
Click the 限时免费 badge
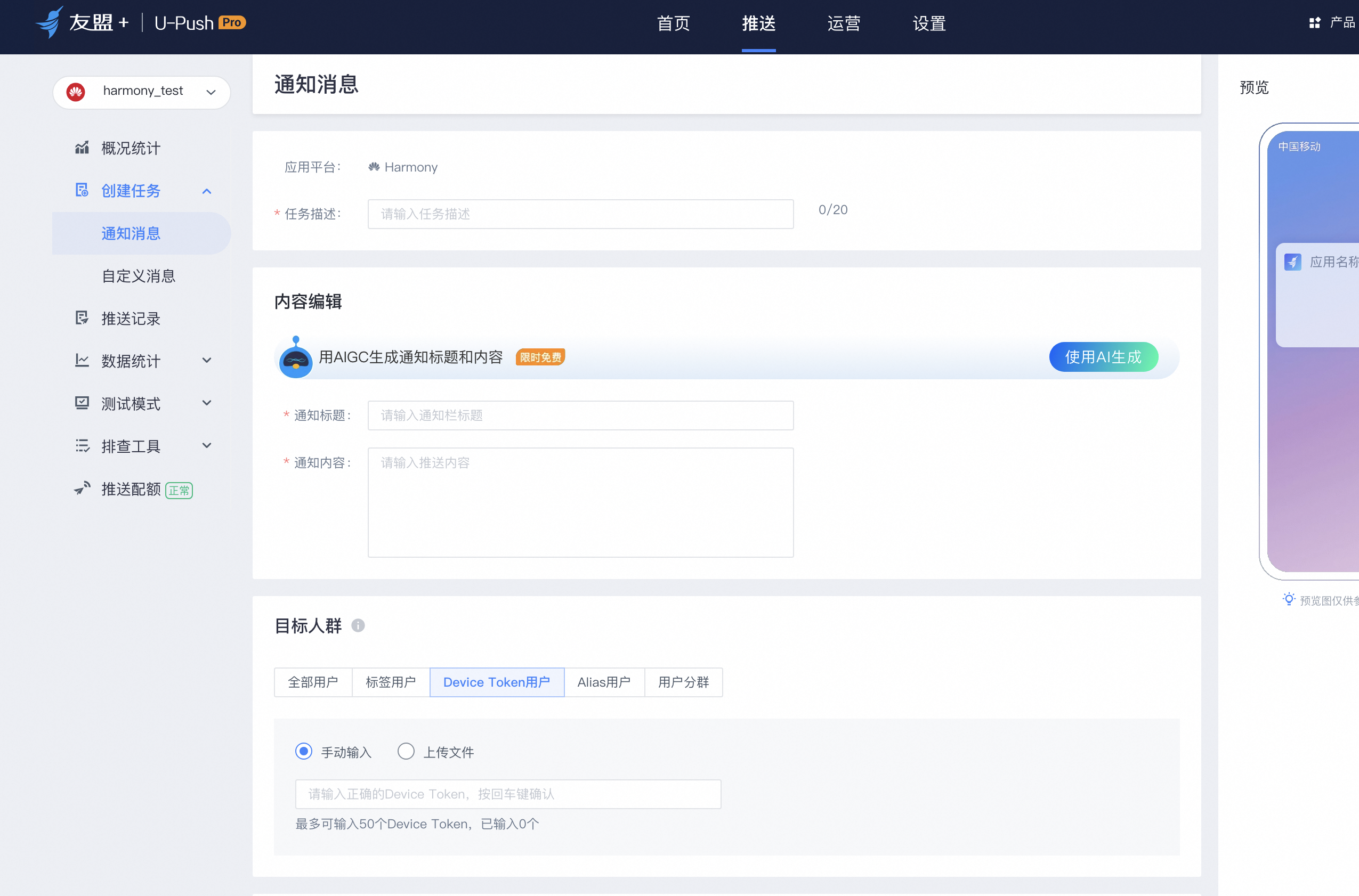[540, 357]
